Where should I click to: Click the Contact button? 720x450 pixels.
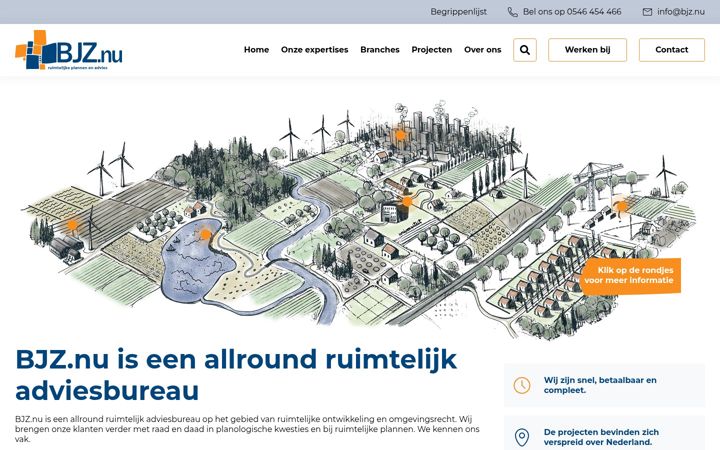[x=671, y=50]
